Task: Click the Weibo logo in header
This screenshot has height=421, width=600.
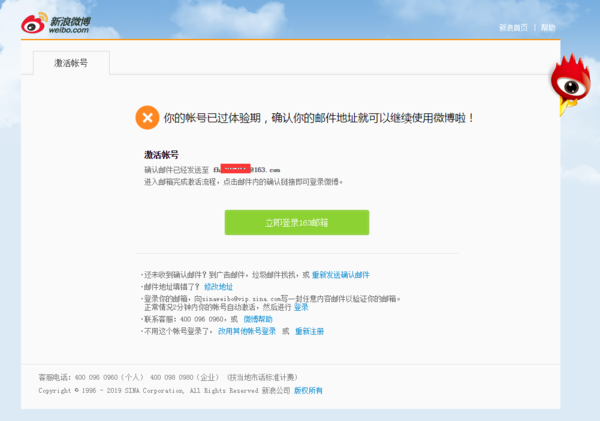Action: (56, 24)
